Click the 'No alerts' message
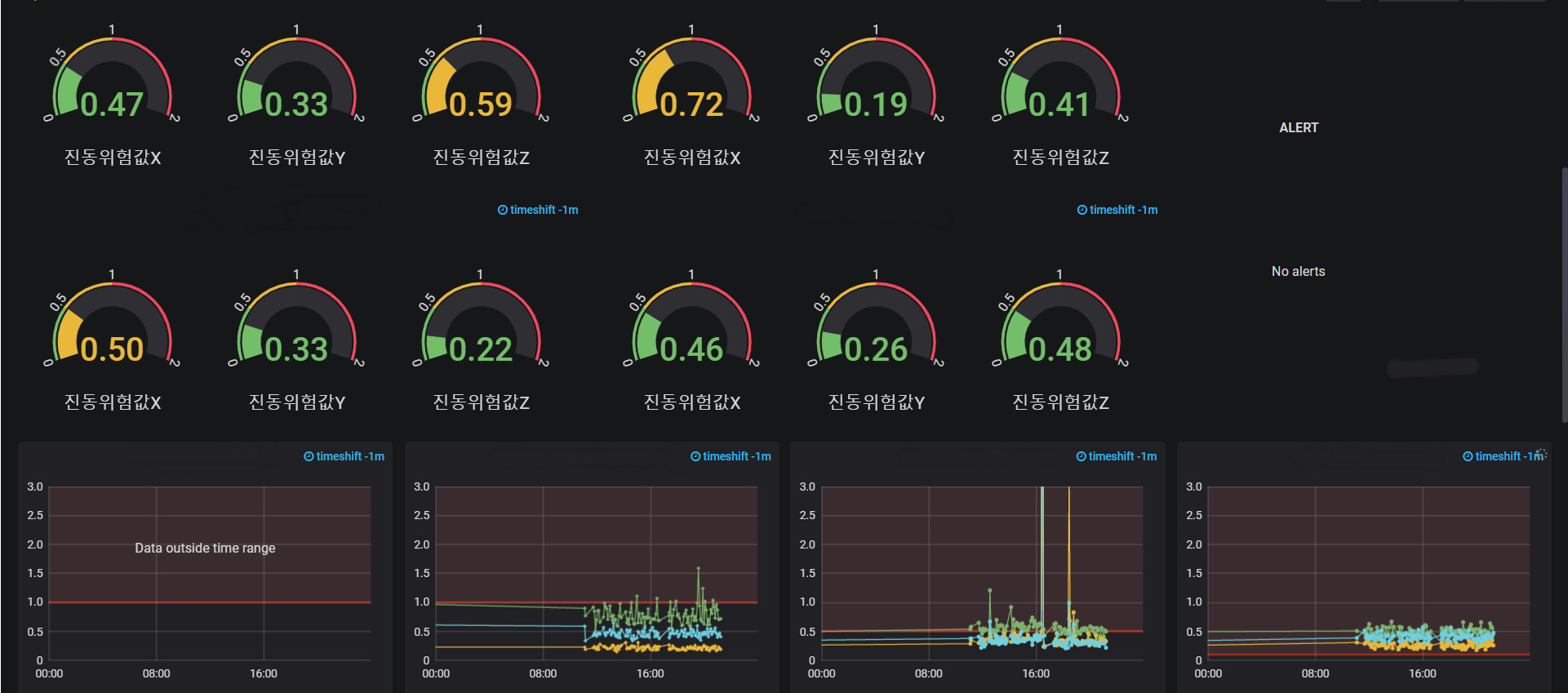Image resolution: width=1568 pixels, height=693 pixels. [x=1298, y=271]
